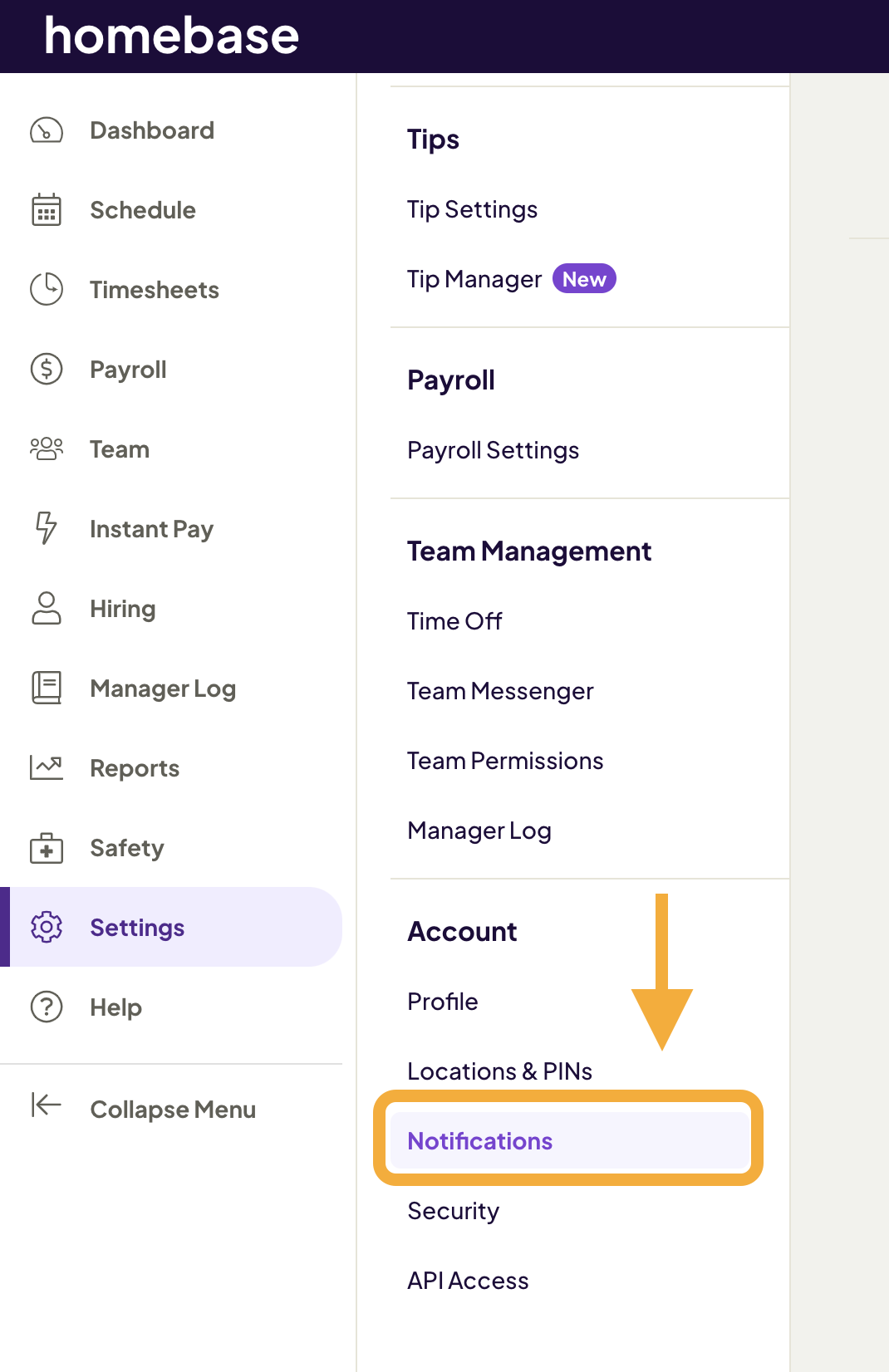The height and width of the screenshot is (1372, 889).
Task: Collapse the sidebar with Collapse Menu
Action: (172, 1110)
